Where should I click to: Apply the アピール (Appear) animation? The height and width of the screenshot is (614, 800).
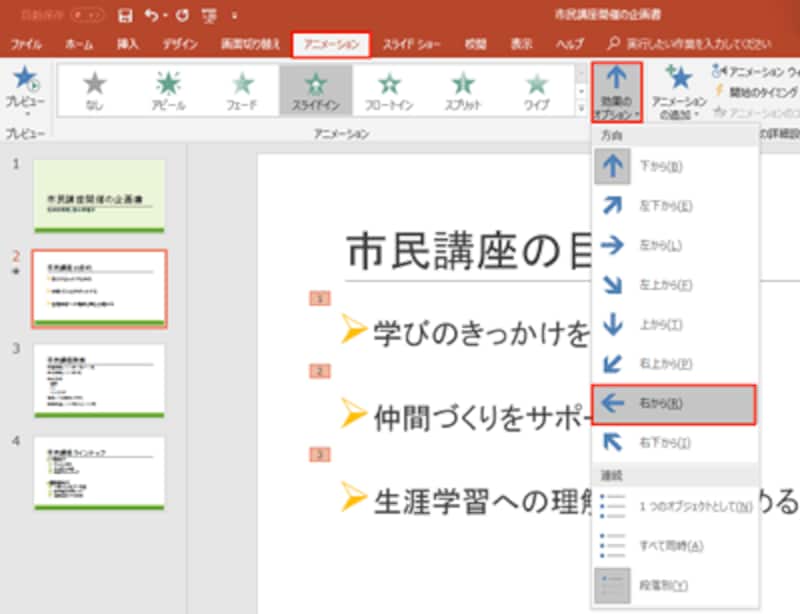click(x=168, y=91)
